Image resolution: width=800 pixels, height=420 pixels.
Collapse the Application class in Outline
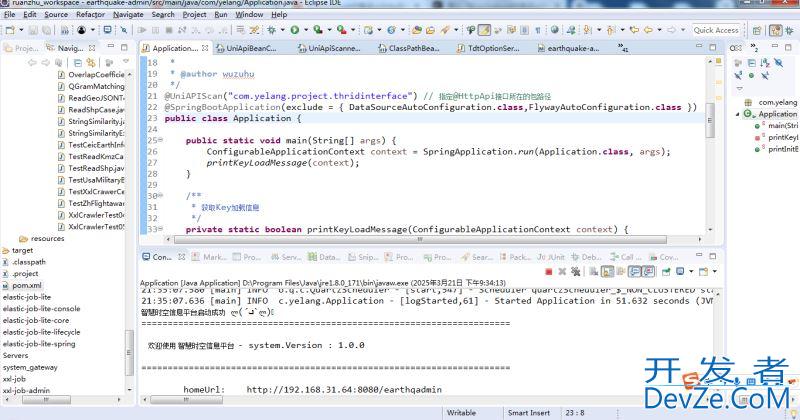[738, 114]
